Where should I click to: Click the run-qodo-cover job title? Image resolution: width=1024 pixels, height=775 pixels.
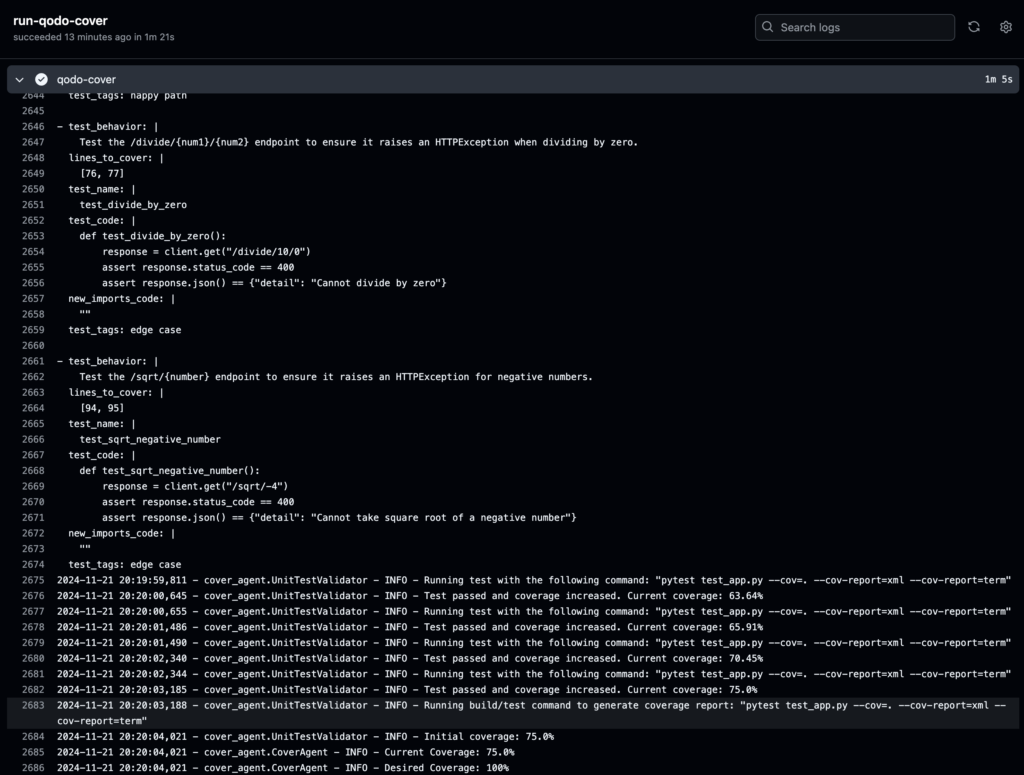[60, 20]
